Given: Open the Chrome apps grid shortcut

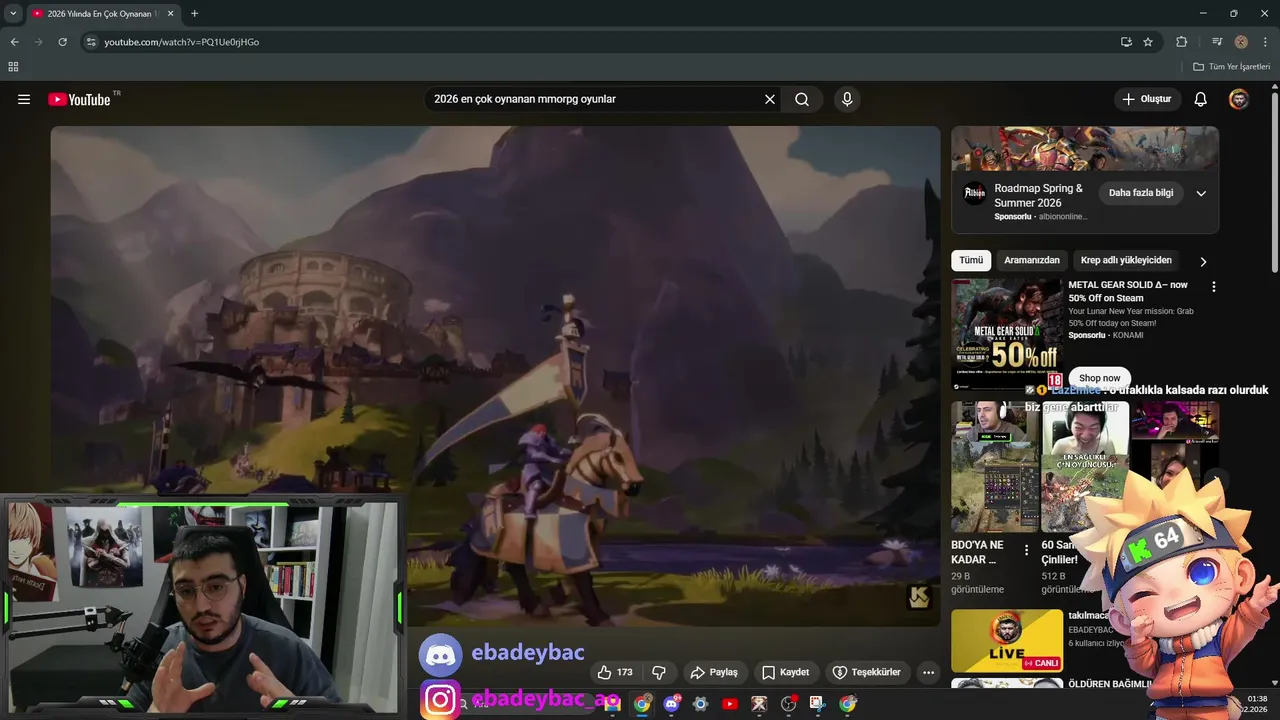Looking at the screenshot, I should pos(13,67).
